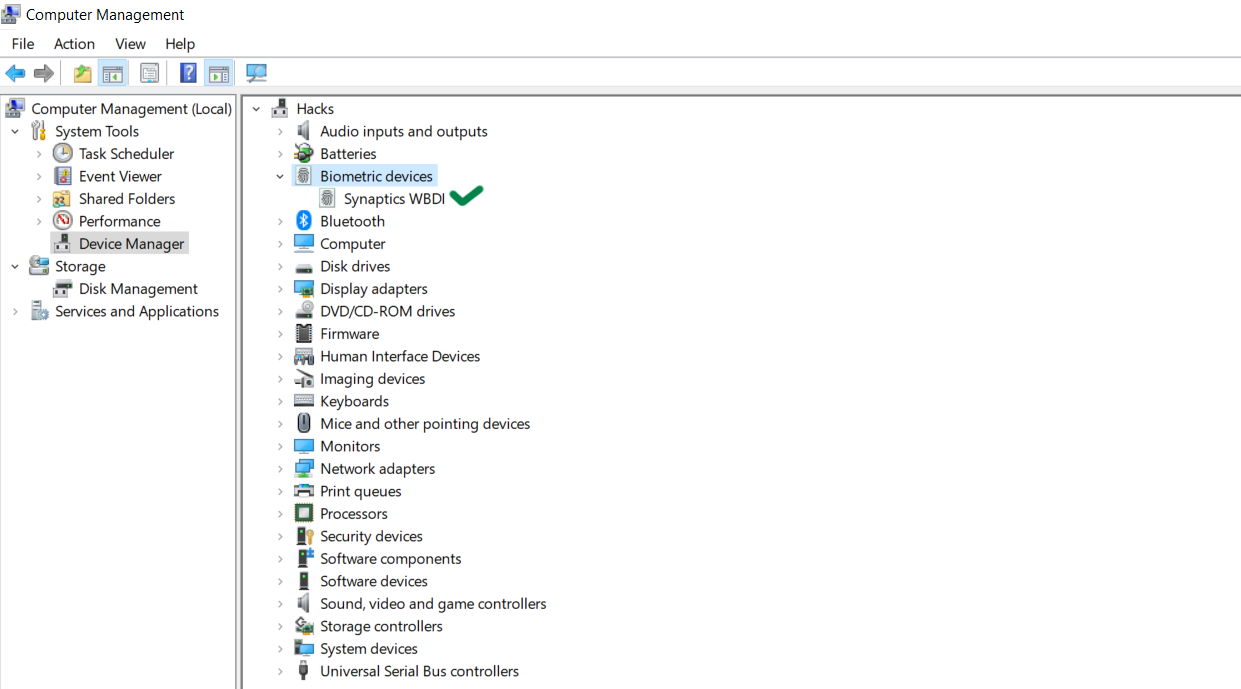Collapse the Storage section
1241x689 pixels.
pos(14,266)
